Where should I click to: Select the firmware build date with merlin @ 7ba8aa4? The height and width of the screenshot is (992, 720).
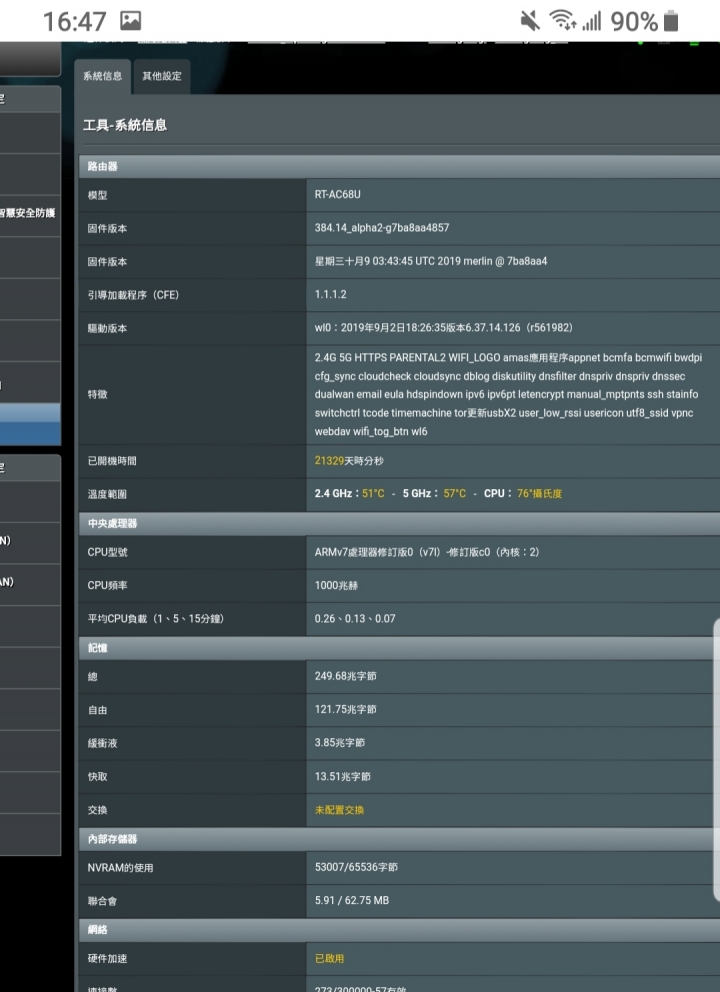pyautogui.click(x=431, y=261)
